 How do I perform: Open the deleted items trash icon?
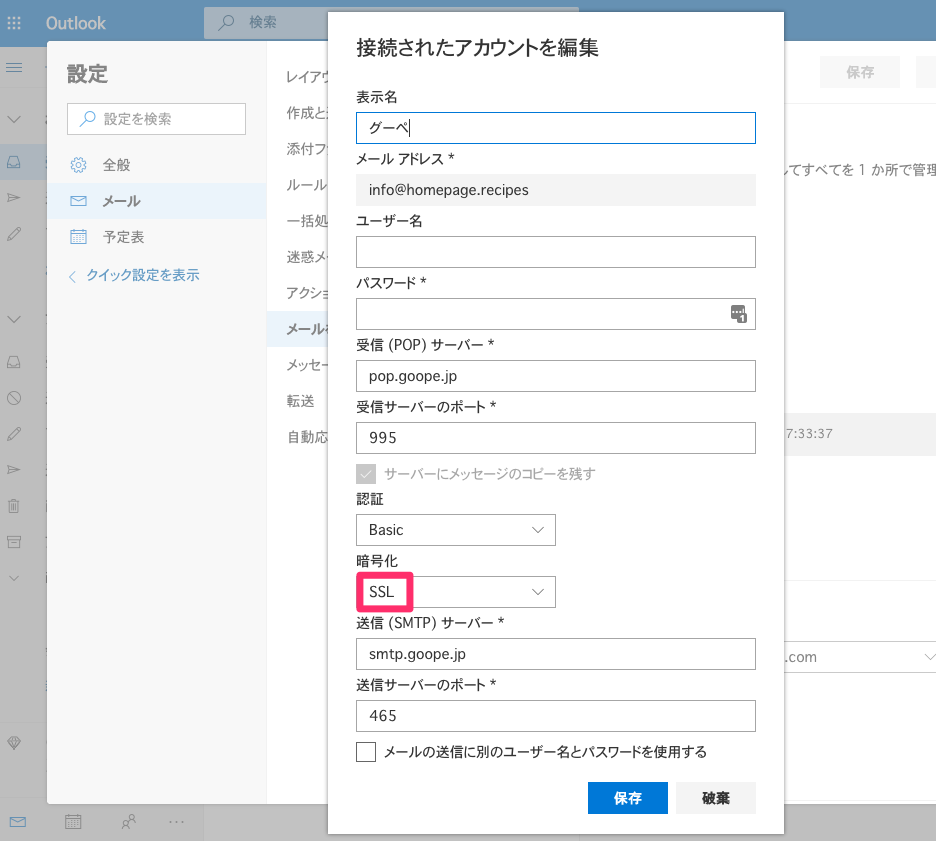coord(14,506)
